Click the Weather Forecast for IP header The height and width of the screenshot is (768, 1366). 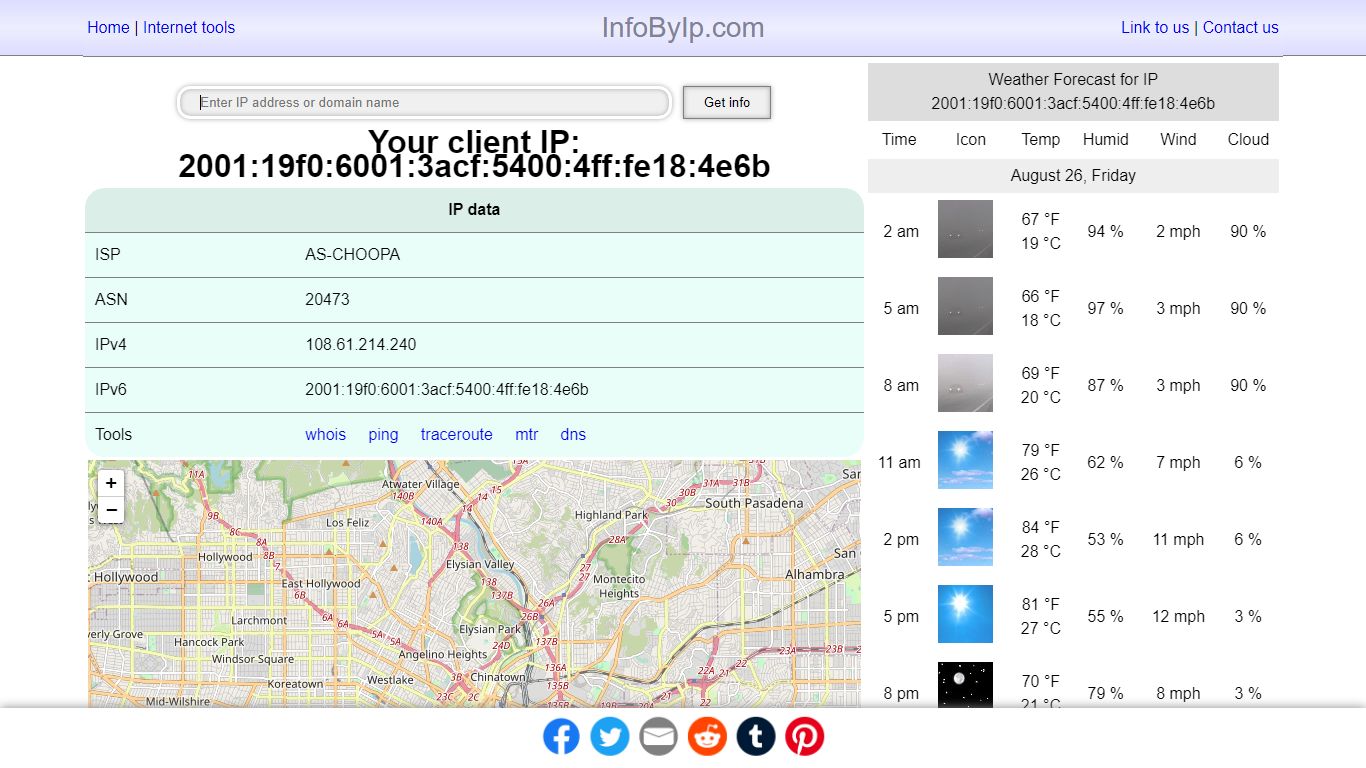pos(1073,91)
